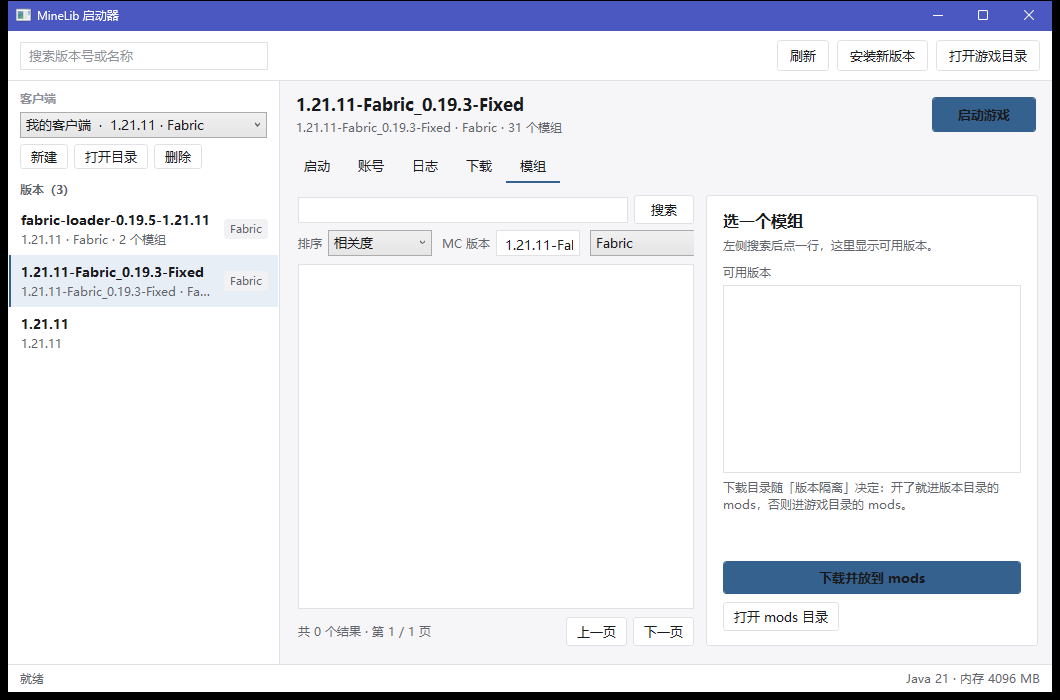1060x700 pixels.
Task: Click the MineLib app icon in title bar
Action: coord(24,15)
